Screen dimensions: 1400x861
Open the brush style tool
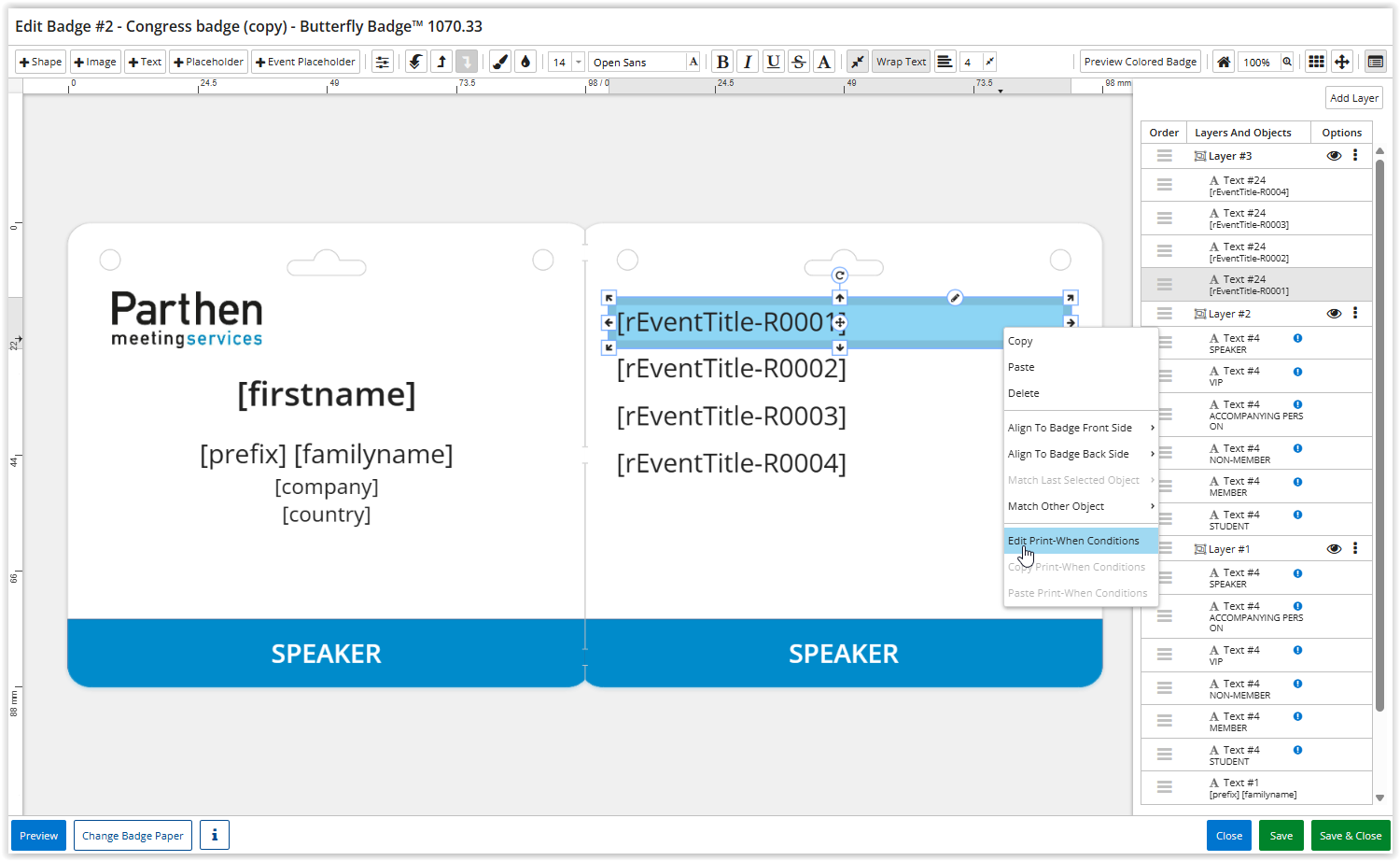point(500,62)
